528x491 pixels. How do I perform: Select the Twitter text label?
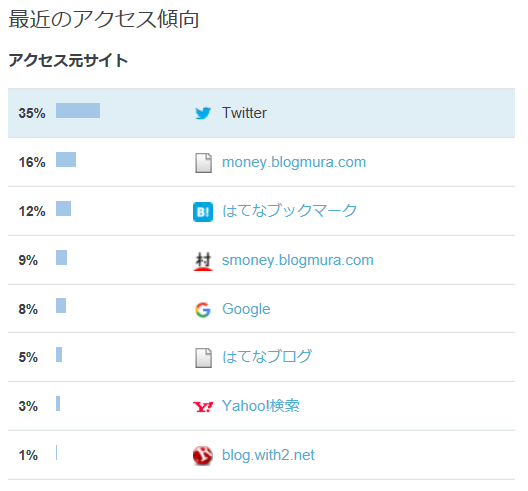pos(244,113)
